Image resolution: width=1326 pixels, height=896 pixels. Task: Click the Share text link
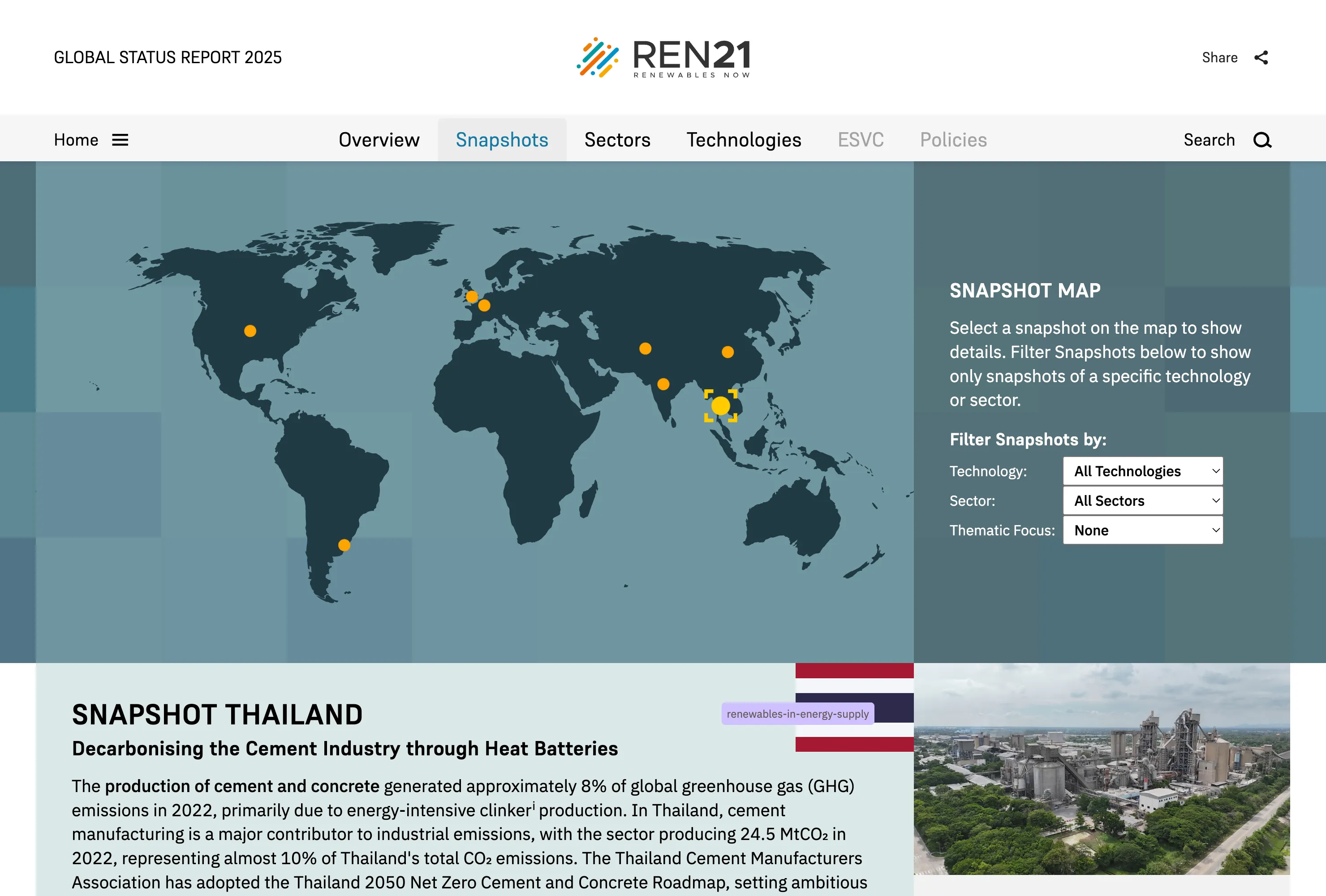tap(1219, 58)
